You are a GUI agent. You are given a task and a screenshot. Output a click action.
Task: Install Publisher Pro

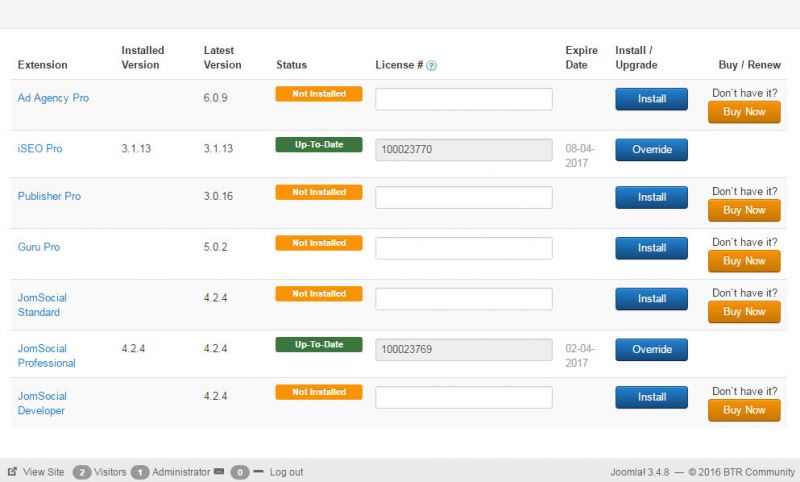[651, 197]
